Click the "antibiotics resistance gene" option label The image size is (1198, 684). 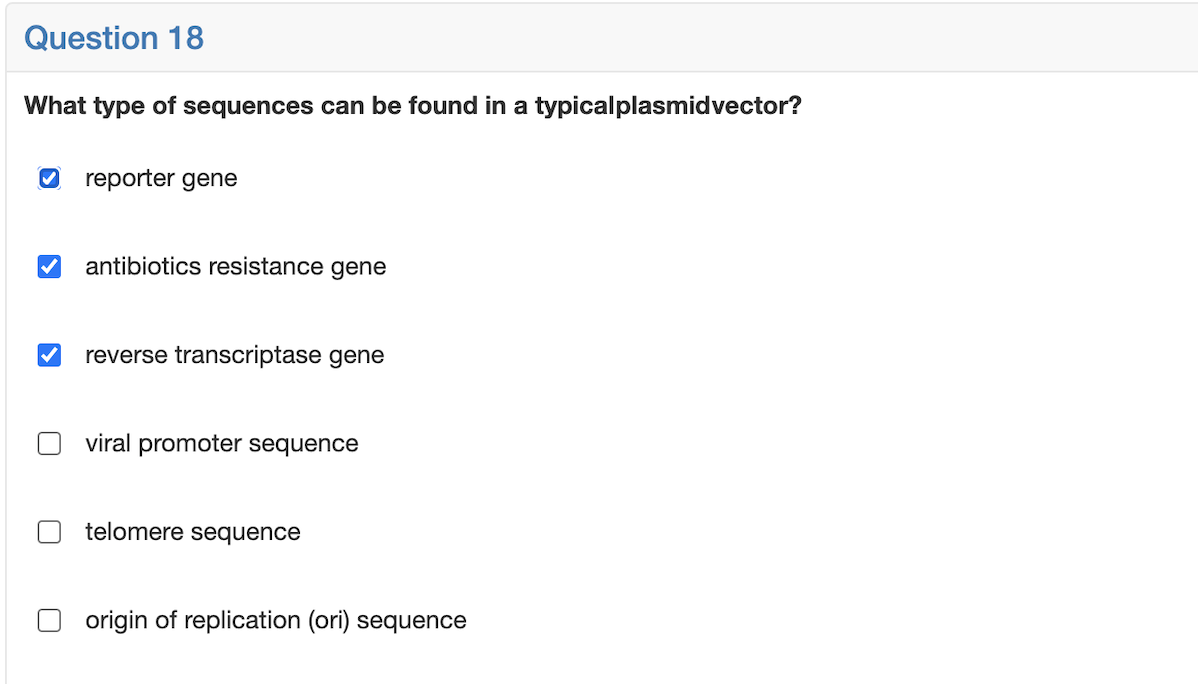point(235,267)
